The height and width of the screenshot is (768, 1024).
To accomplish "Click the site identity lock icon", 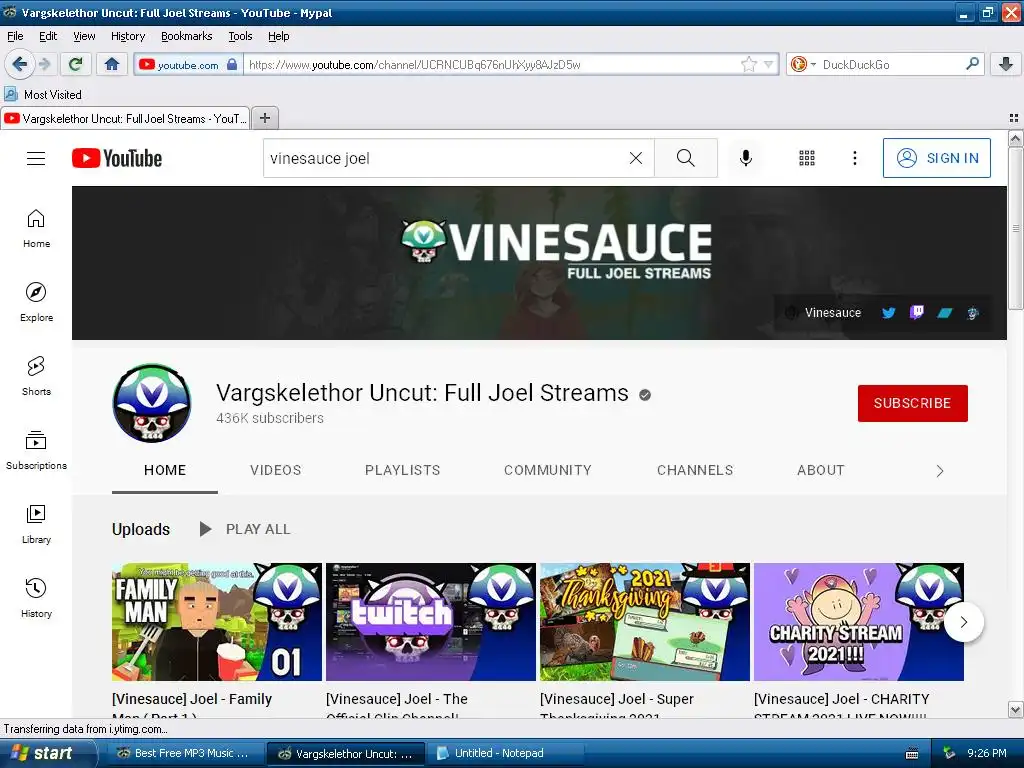I will pos(232,64).
